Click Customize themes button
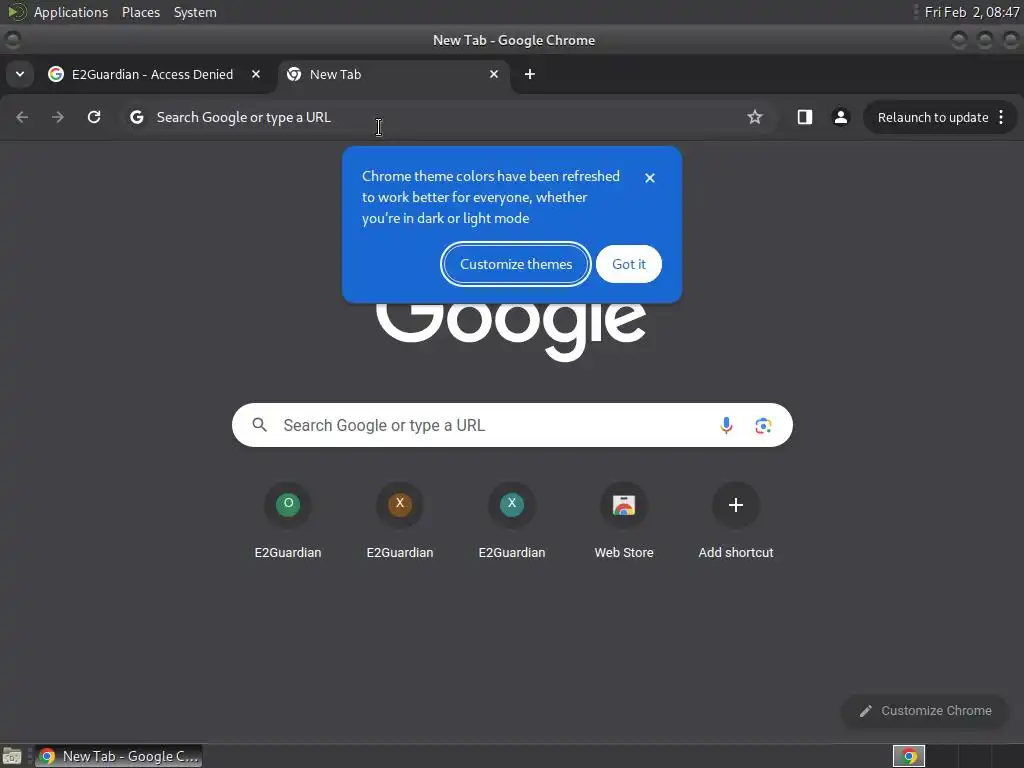The image size is (1024, 768). pos(516,264)
